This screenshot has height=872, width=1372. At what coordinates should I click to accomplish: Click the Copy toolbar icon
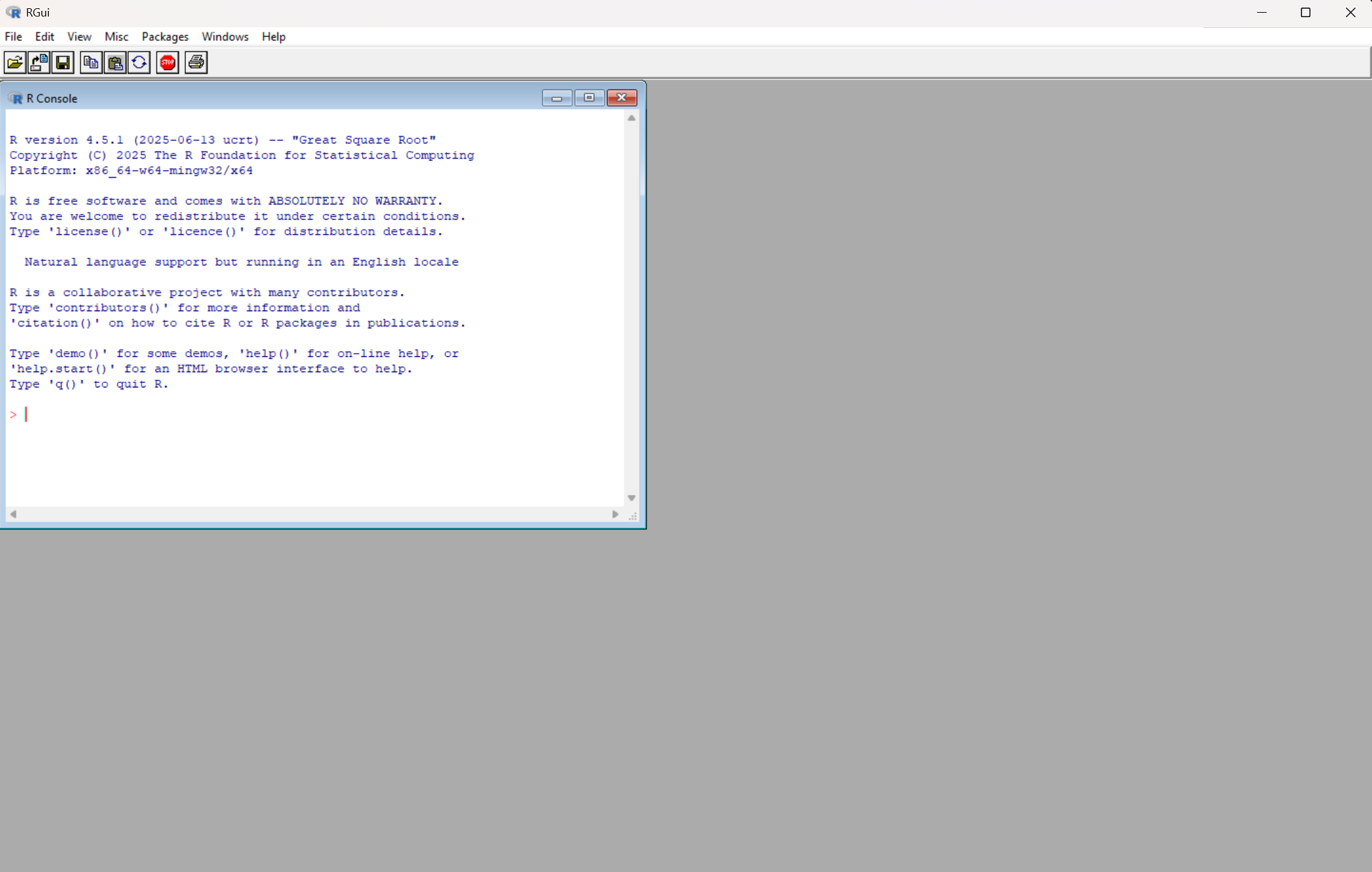[91, 62]
